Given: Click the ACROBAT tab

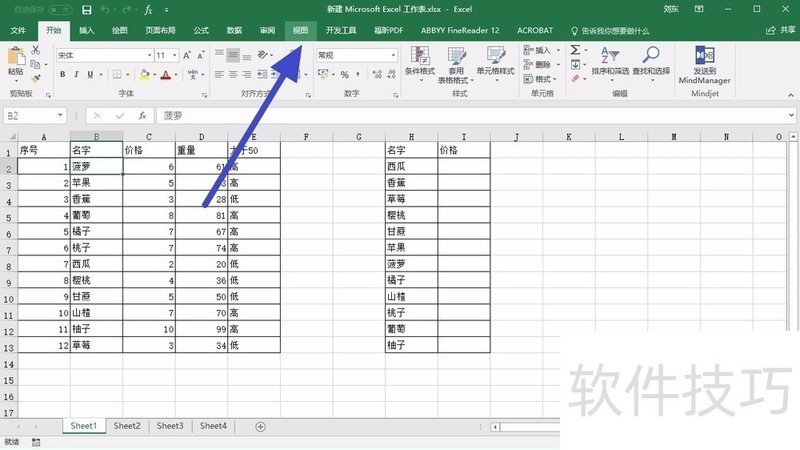Looking at the screenshot, I should (535, 31).
